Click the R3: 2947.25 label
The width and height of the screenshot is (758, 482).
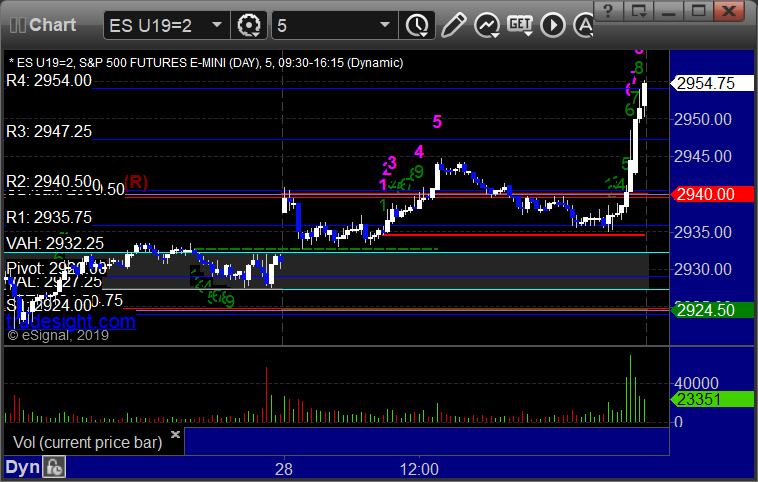click(x=49, y=131)
